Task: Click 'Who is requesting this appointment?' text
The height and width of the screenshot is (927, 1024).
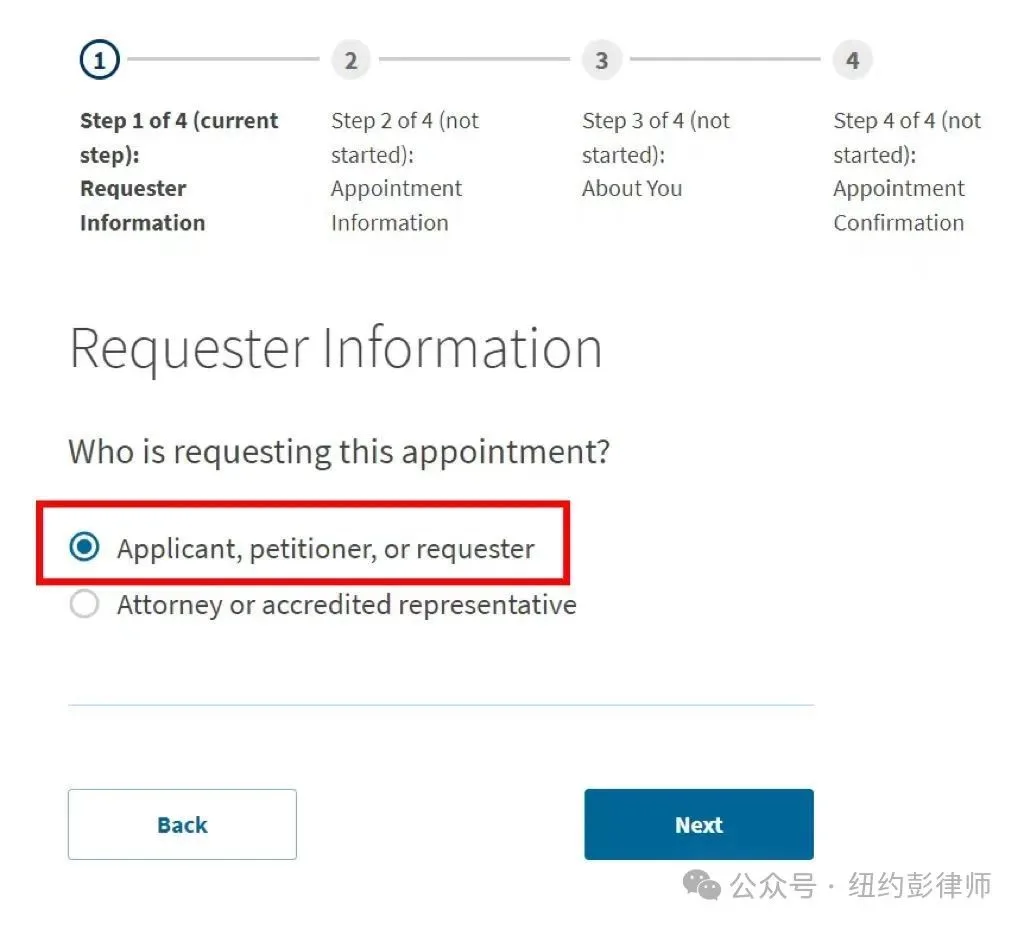Action: click(339, 452)
